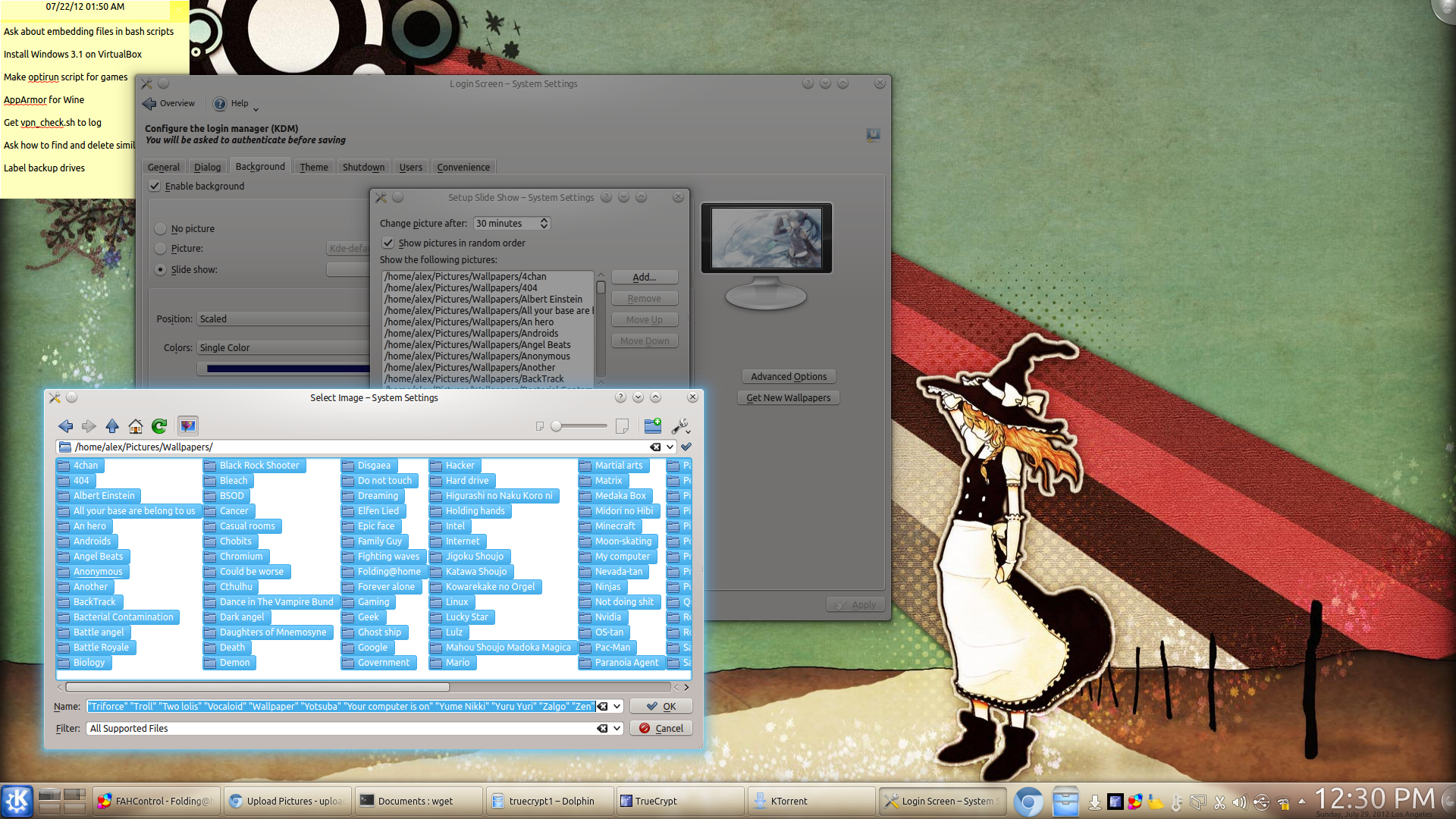
Task: Open the Position Scaled dropdown
Action: tap(283, 319)
